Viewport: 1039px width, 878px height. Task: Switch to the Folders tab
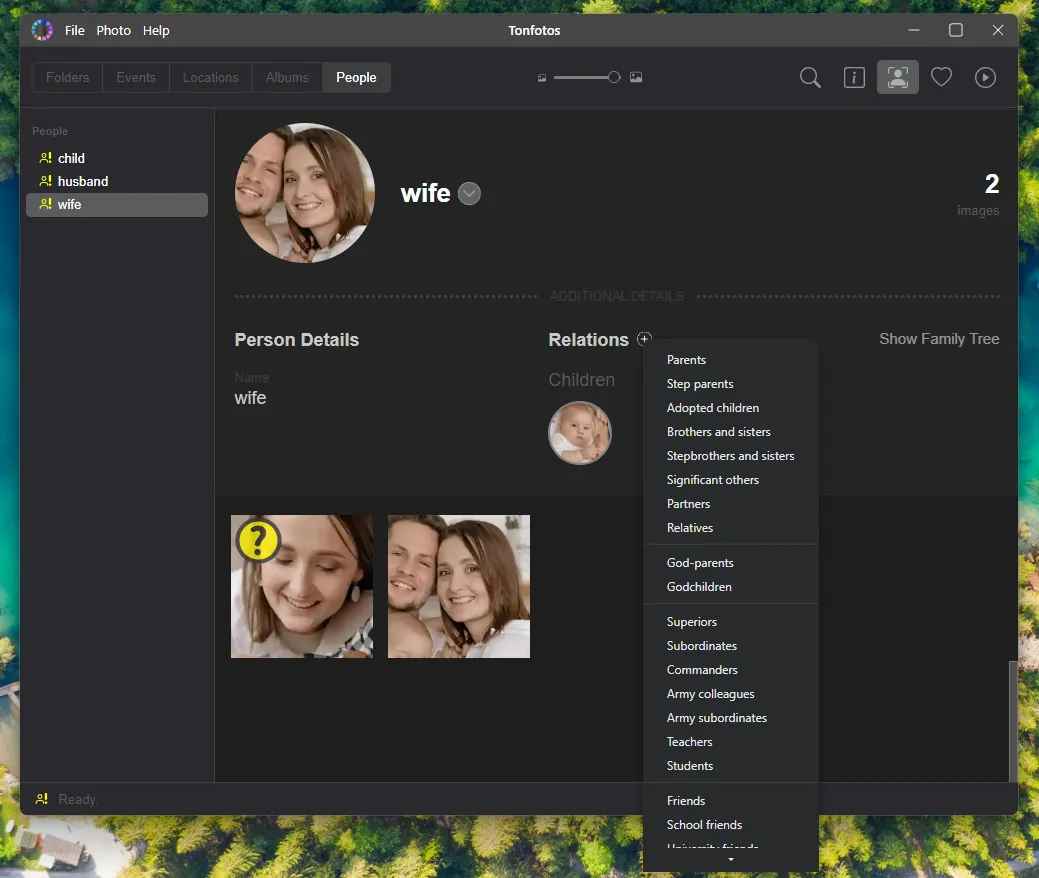click(67, 78)
